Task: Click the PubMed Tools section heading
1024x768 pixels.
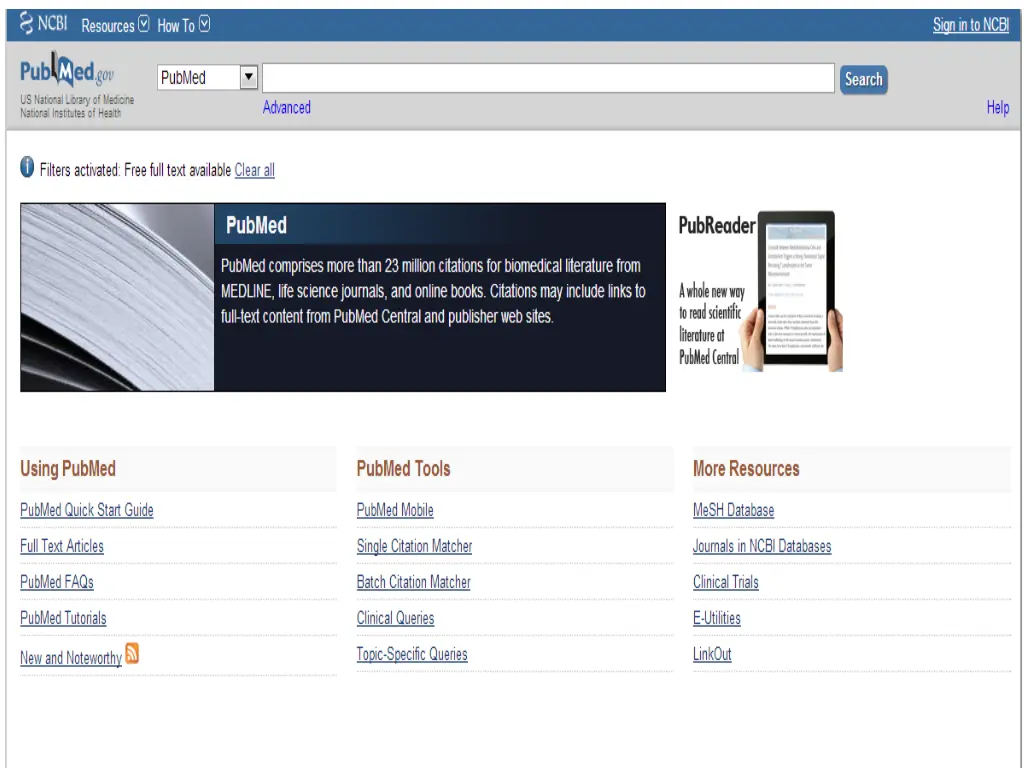Action: pyautogui.click(x=404, y=468)
